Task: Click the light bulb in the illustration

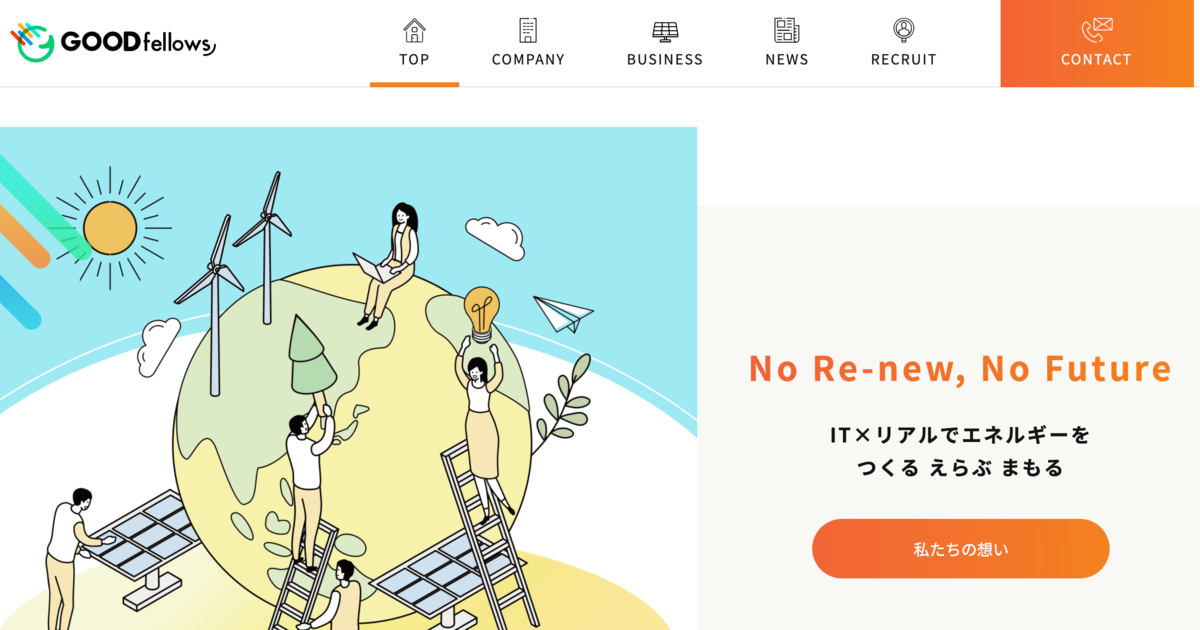Action: coord(481,313)
